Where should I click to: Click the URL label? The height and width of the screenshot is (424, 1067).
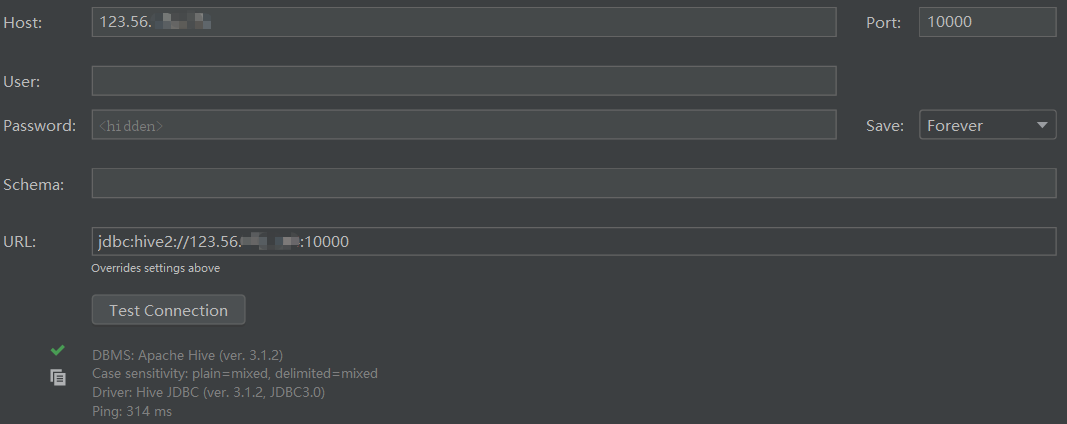tap(20, 242)
